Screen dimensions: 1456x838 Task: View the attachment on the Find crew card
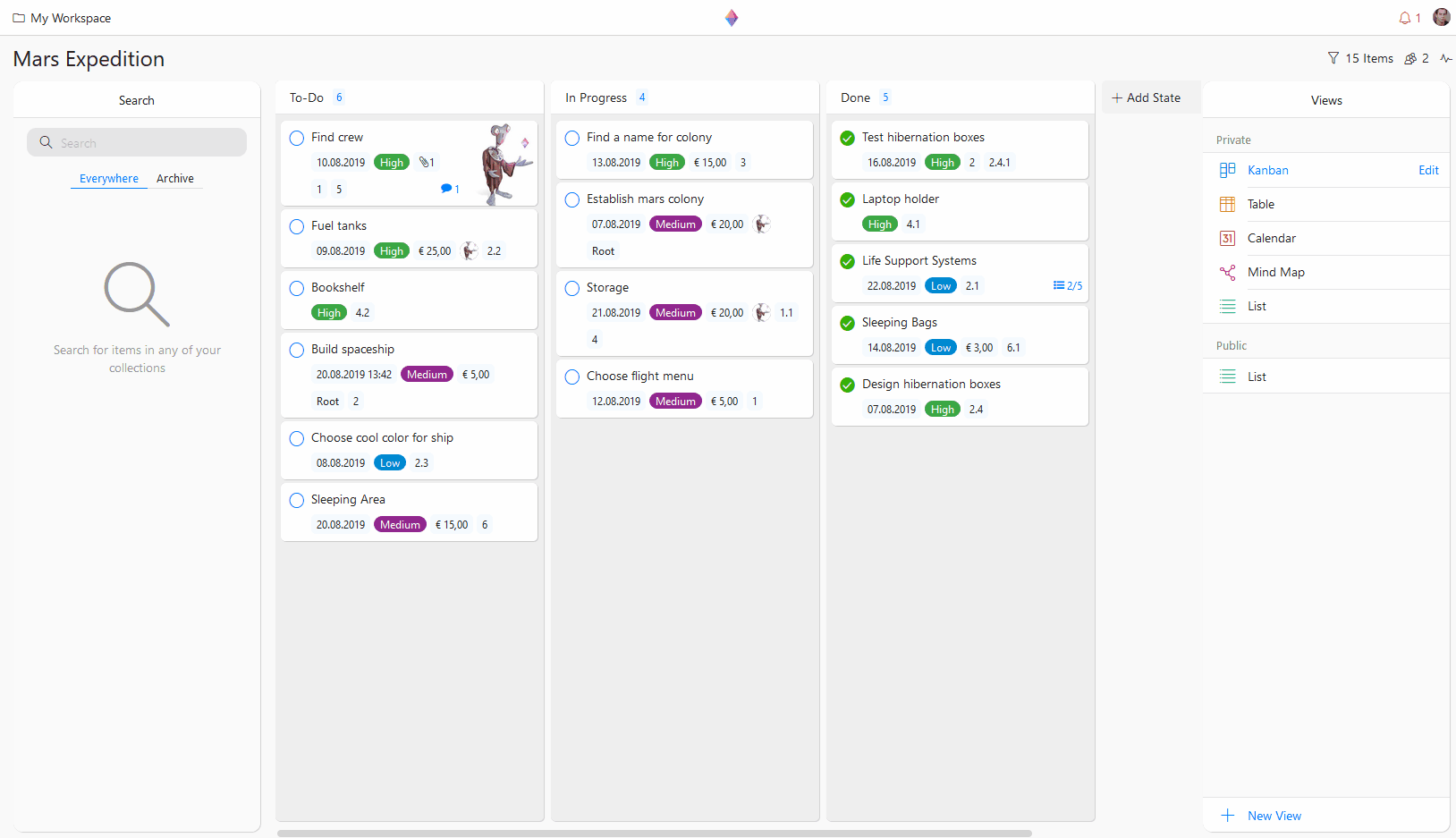coord(427,162)
